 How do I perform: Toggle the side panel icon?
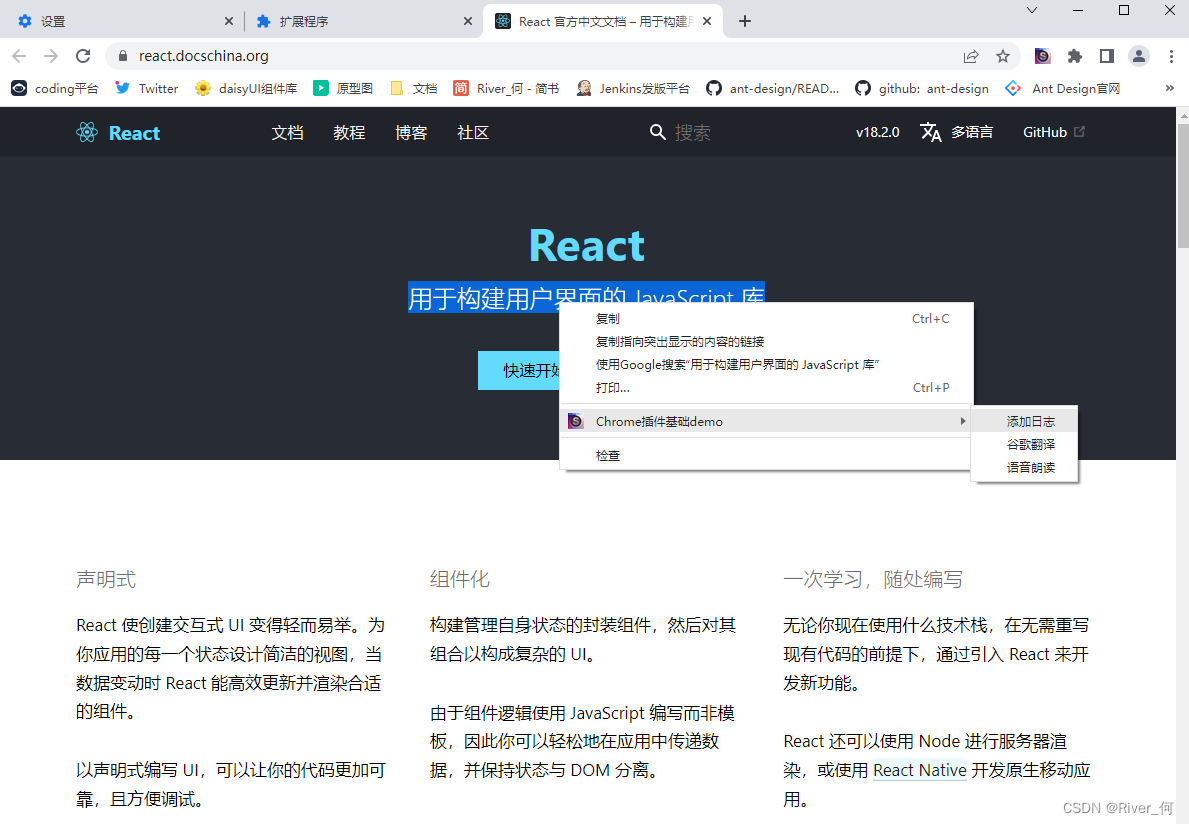coord(1106,56)
